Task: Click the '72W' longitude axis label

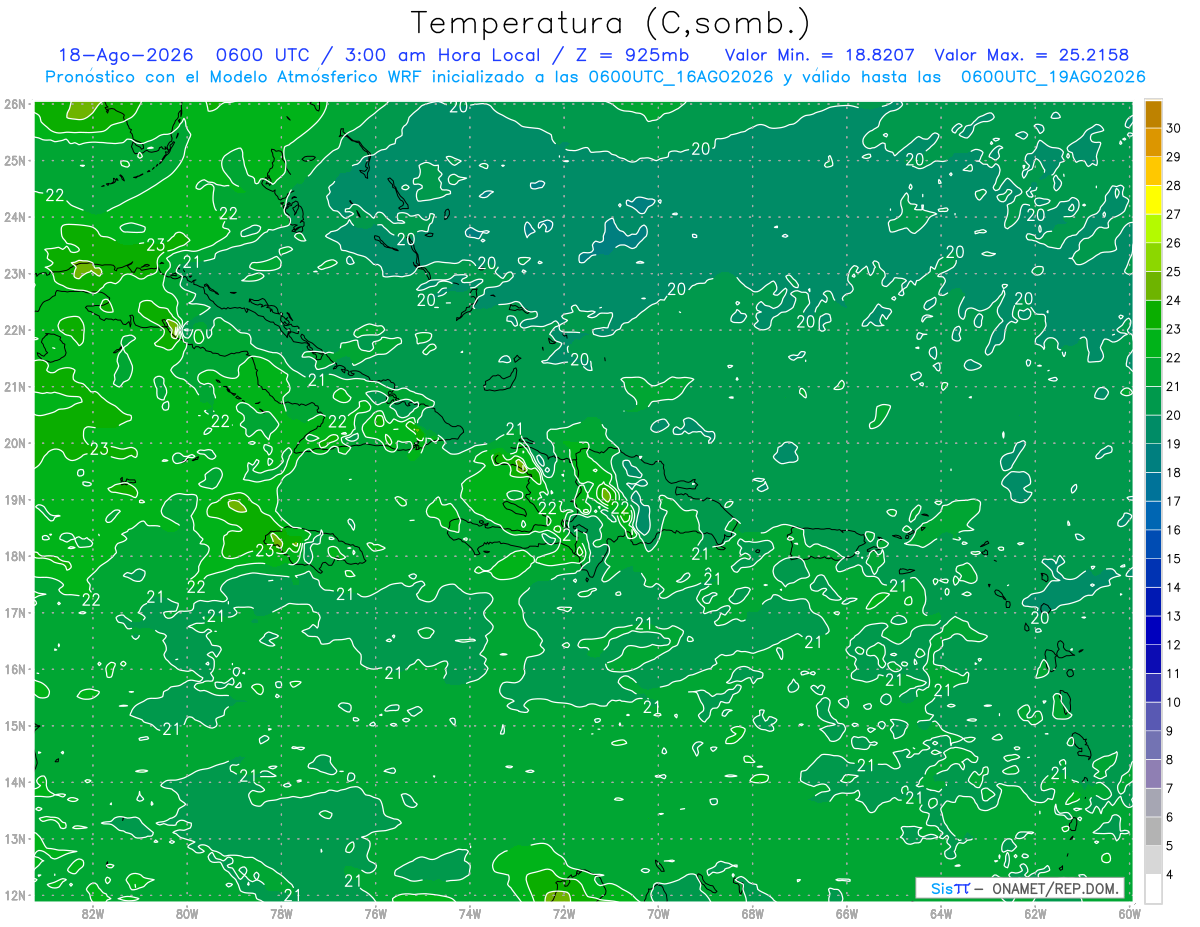Action: click(564, 913)
